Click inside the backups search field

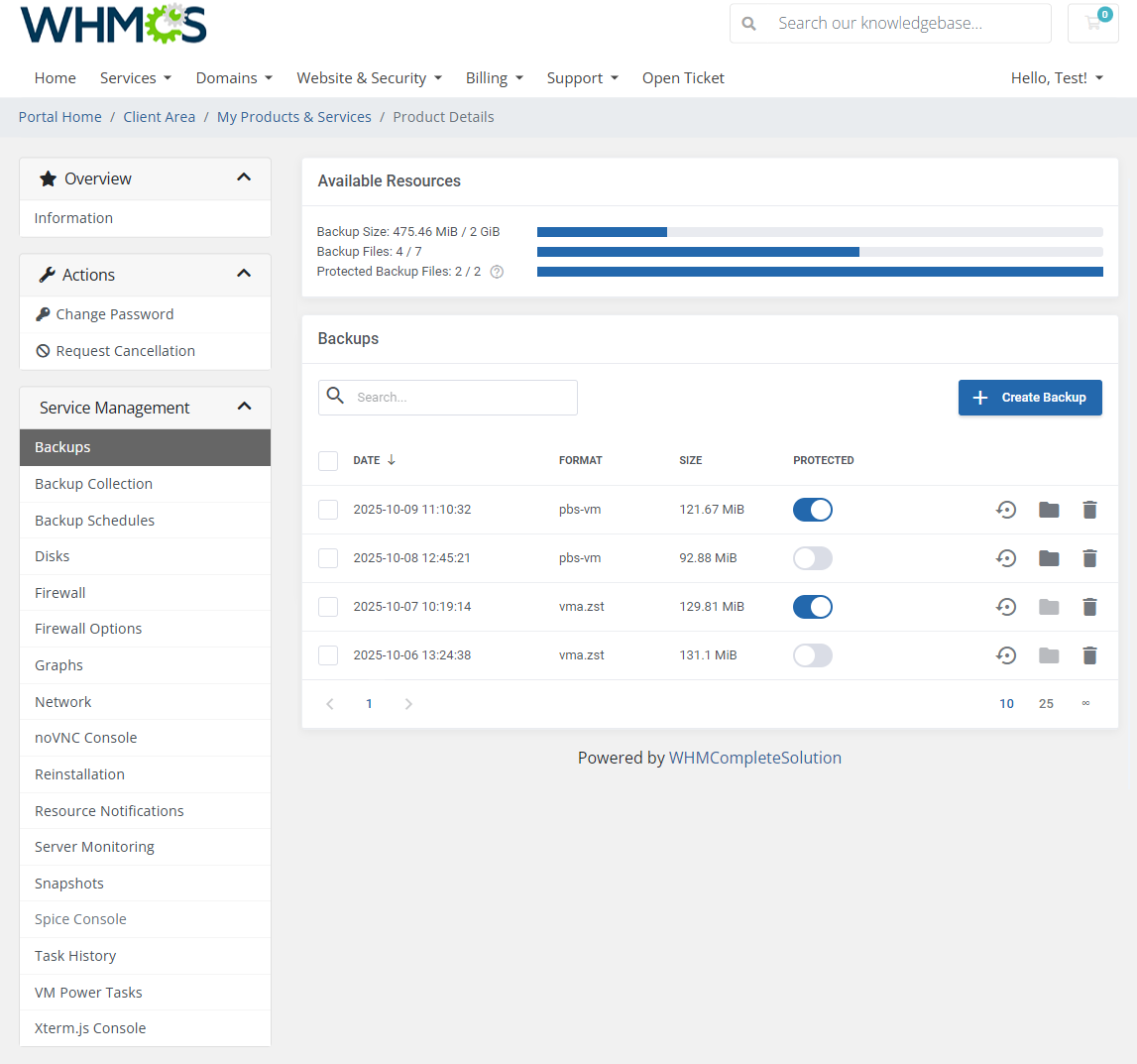pos(456,397)
